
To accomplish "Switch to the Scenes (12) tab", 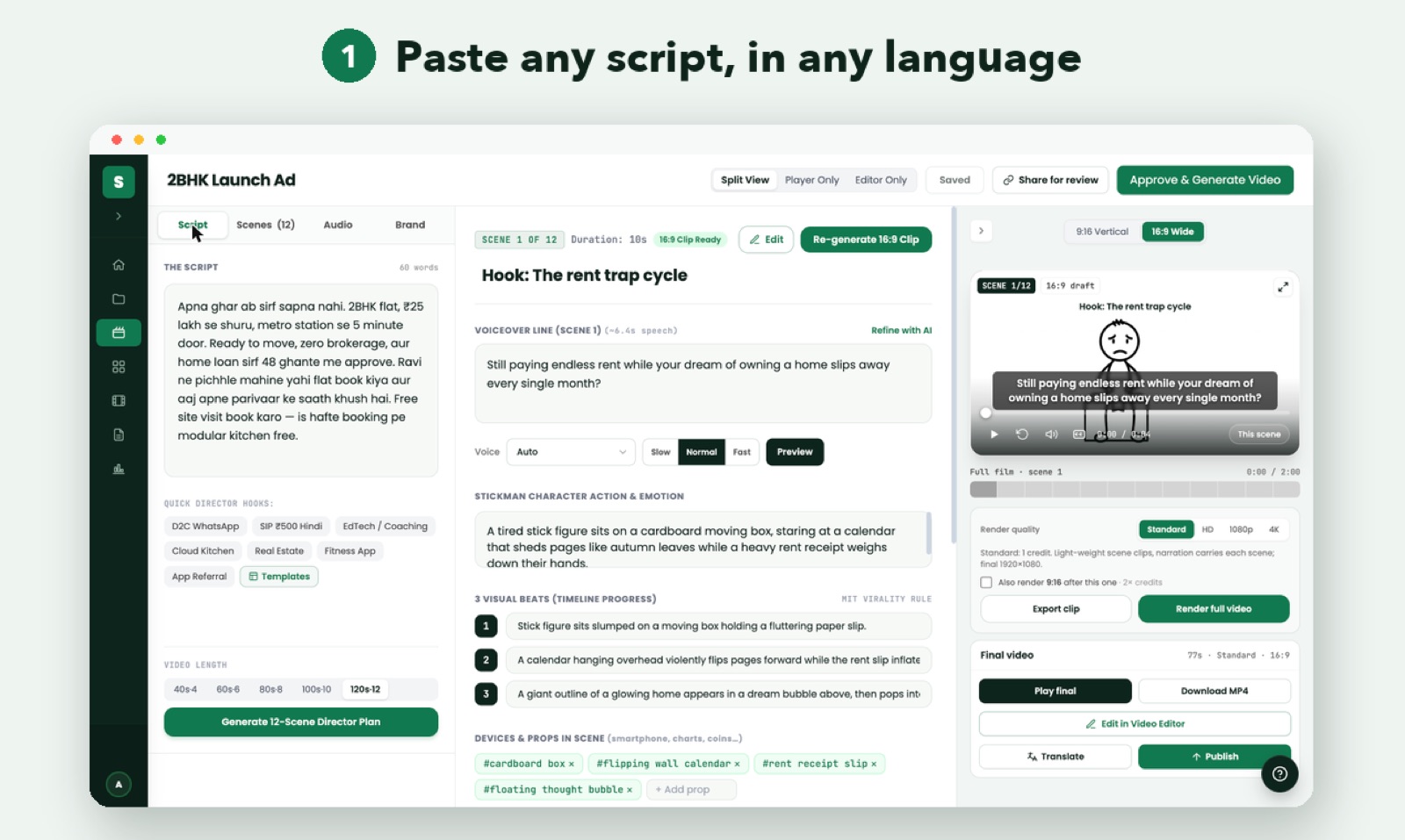I will point(265,225).
